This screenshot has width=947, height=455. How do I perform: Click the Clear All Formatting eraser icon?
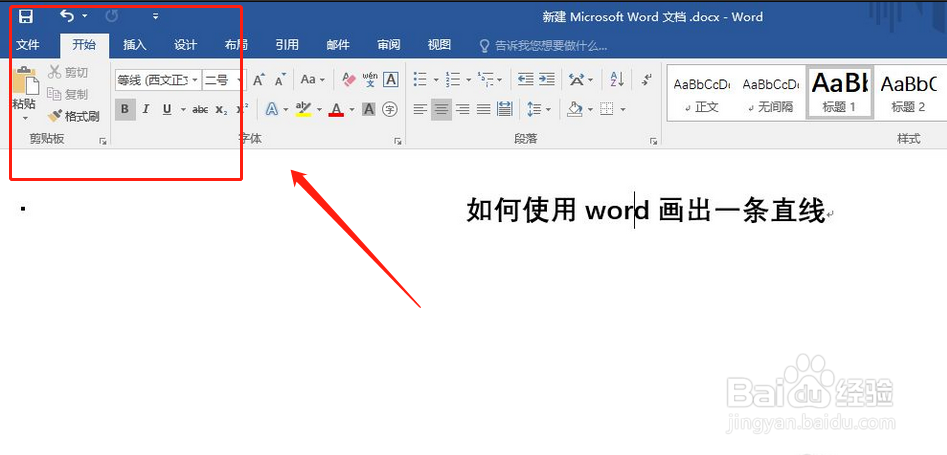[x=349, y=79]
